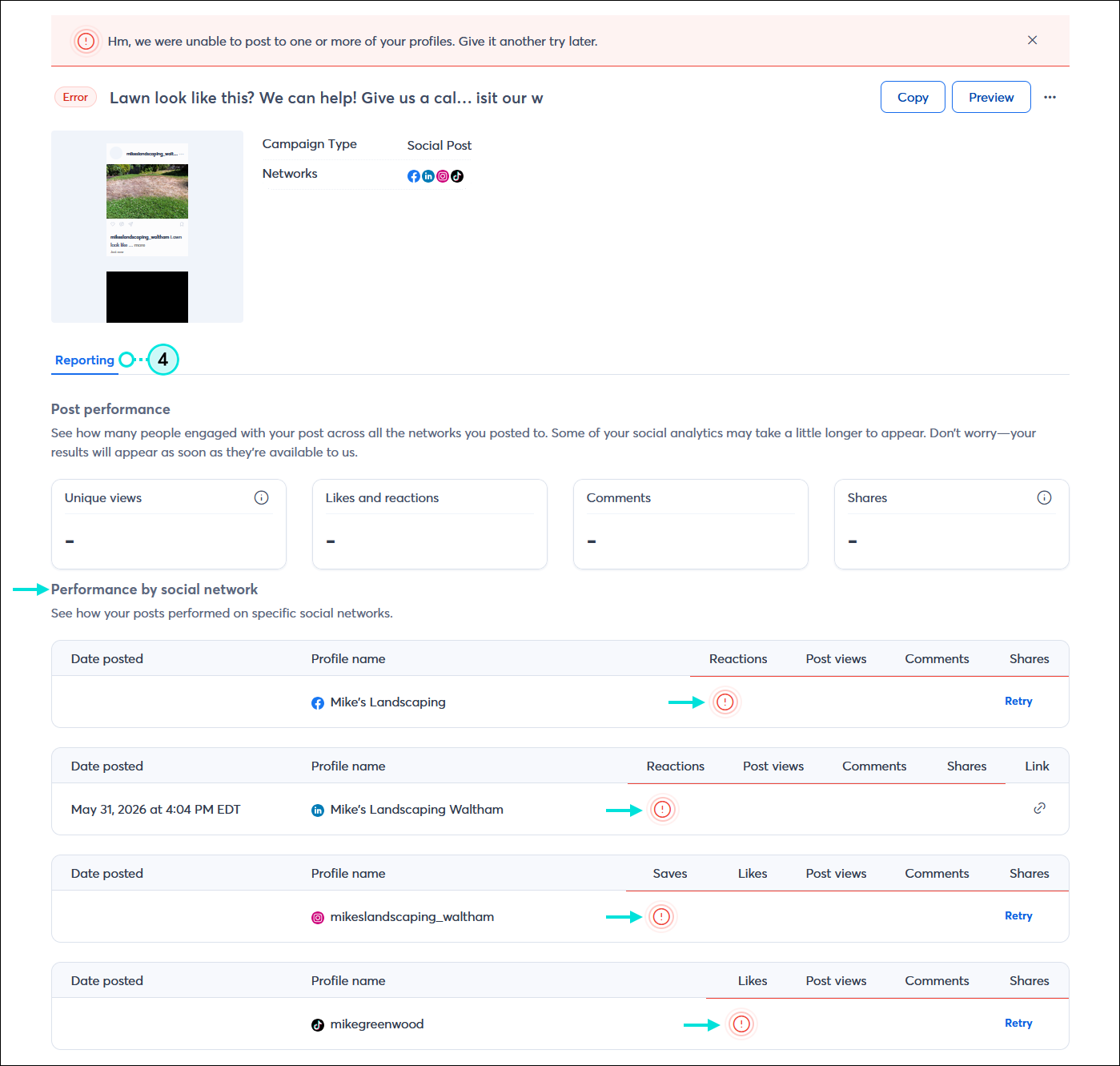Click the 'Post performance' heading
This screenshot has height=1066, width=1120.
click(x=110, y=409)
